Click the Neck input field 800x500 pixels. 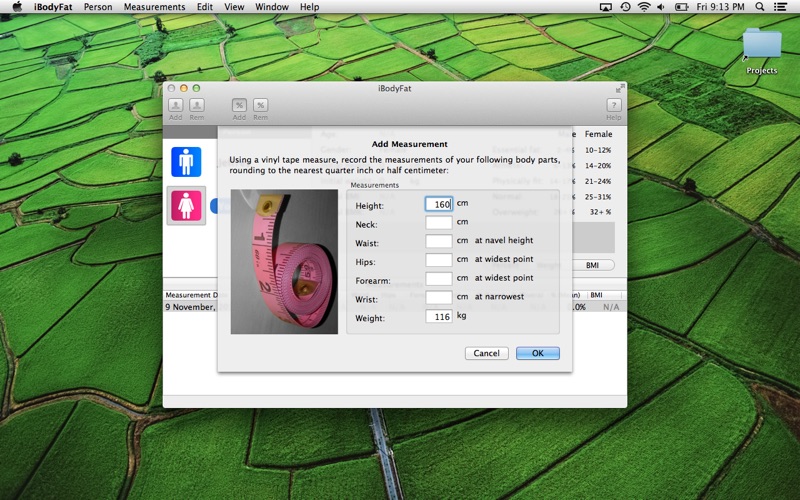(x=439, y=222)
